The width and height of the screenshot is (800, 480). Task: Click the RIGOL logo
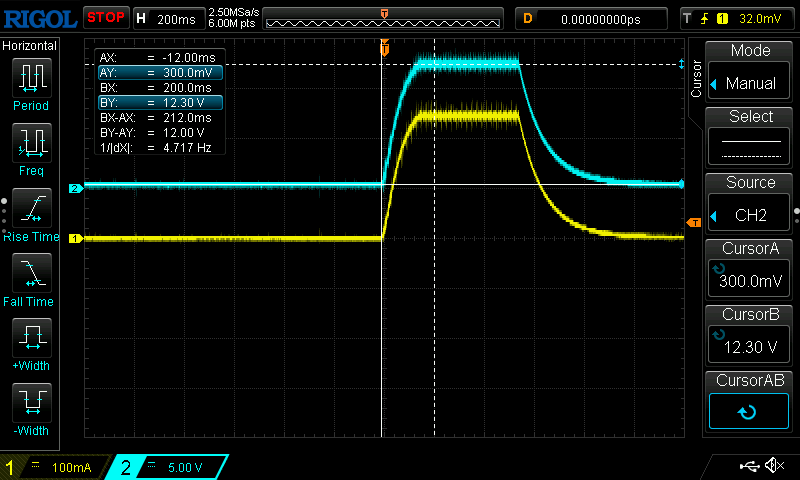(x=40, y=19)
